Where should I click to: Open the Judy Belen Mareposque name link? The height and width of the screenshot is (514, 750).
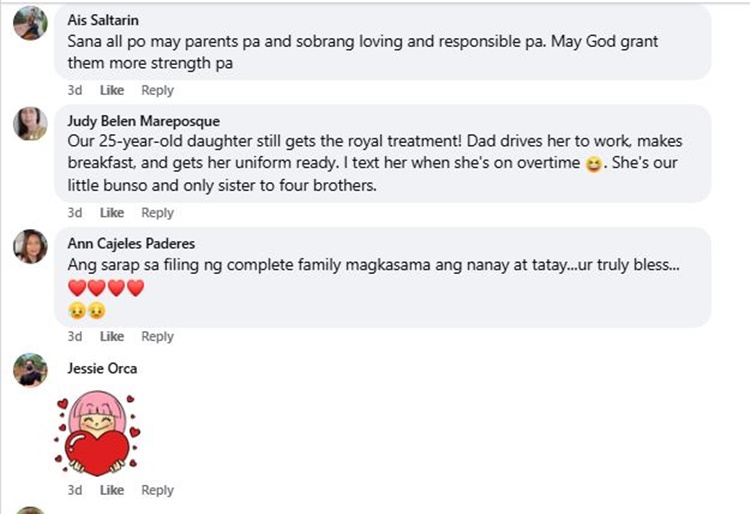[x=143, y=121]
